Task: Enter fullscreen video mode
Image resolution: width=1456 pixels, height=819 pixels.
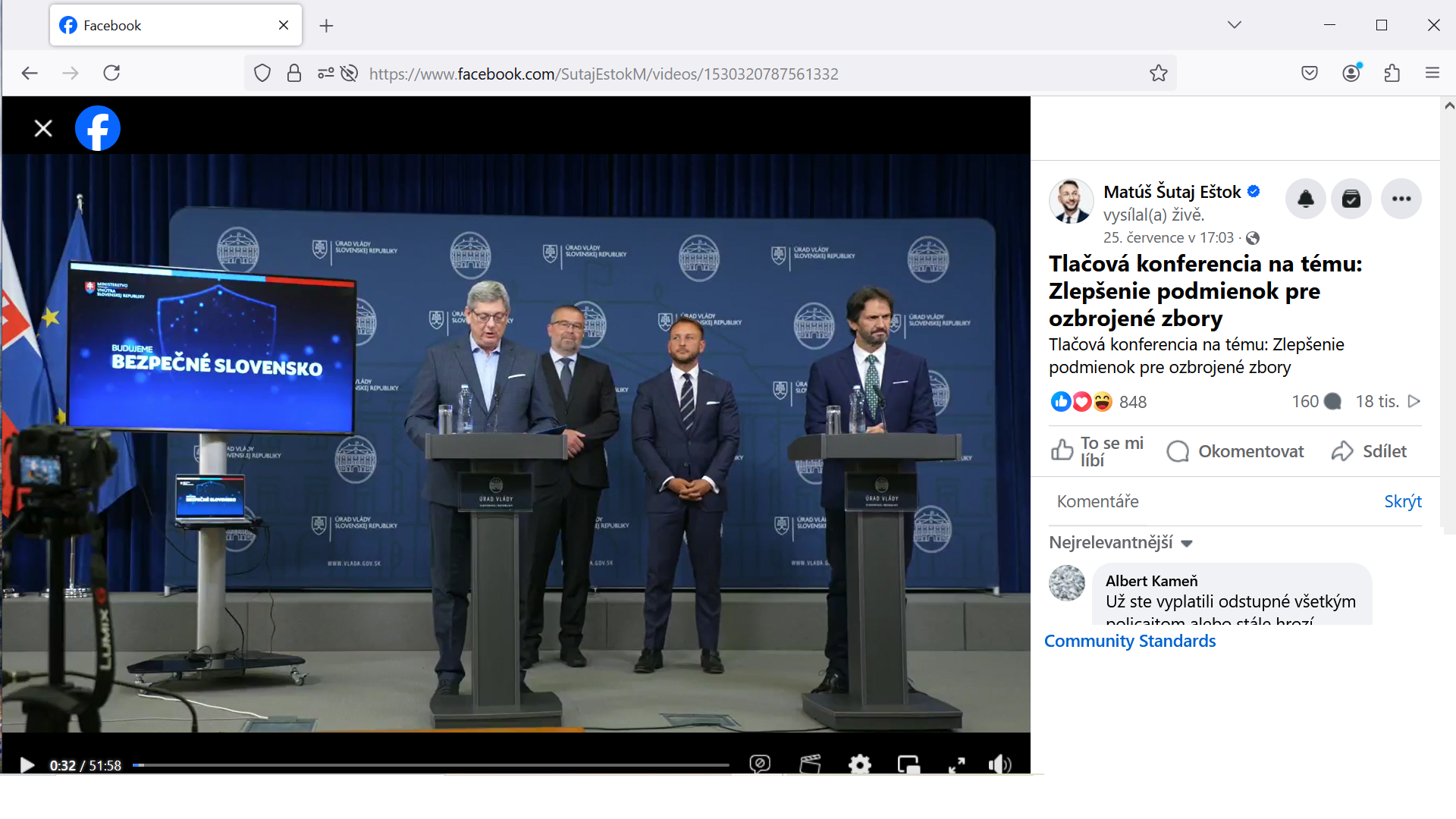Action: pyautogui.click(x=957, y=764)
